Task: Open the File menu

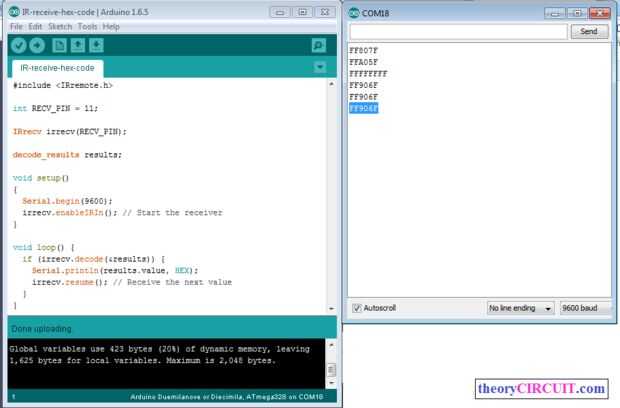Action: (x=16, y=26)
